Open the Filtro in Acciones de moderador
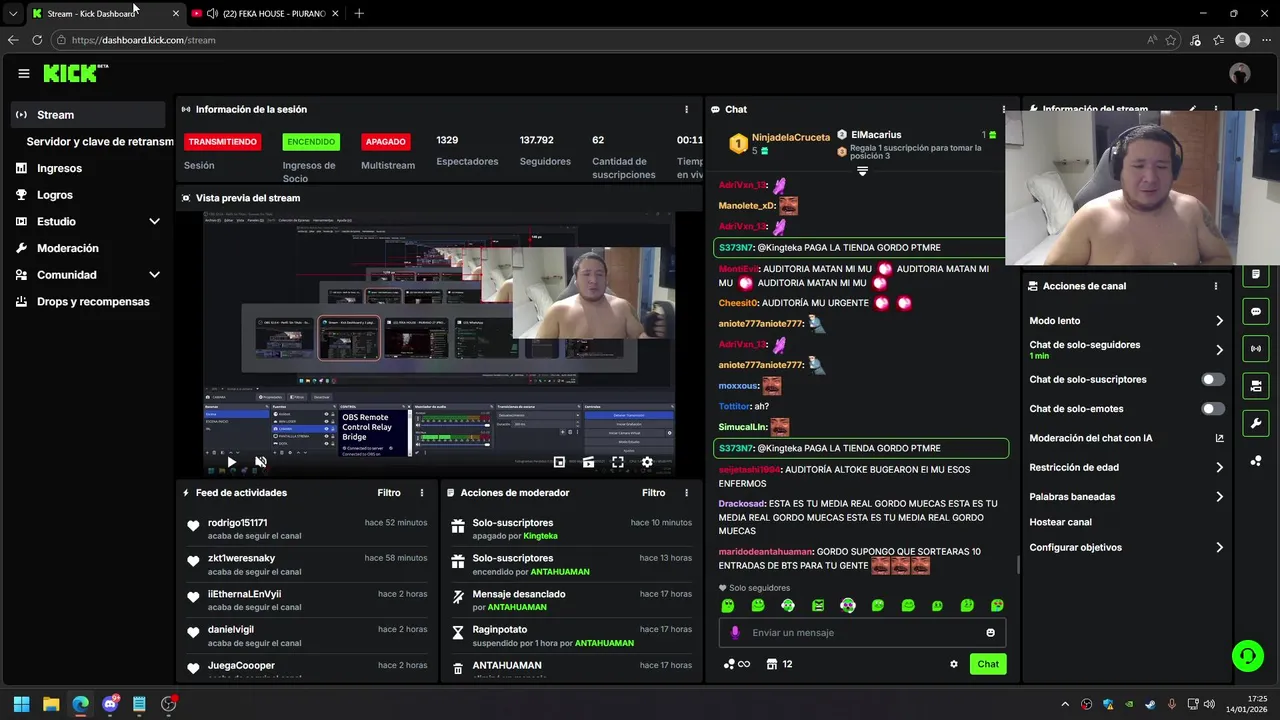 coord(653,493)
